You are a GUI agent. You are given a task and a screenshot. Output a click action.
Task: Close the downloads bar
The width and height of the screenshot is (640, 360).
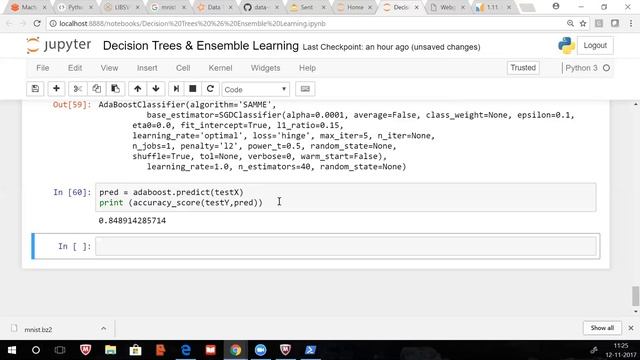point(631,328)
